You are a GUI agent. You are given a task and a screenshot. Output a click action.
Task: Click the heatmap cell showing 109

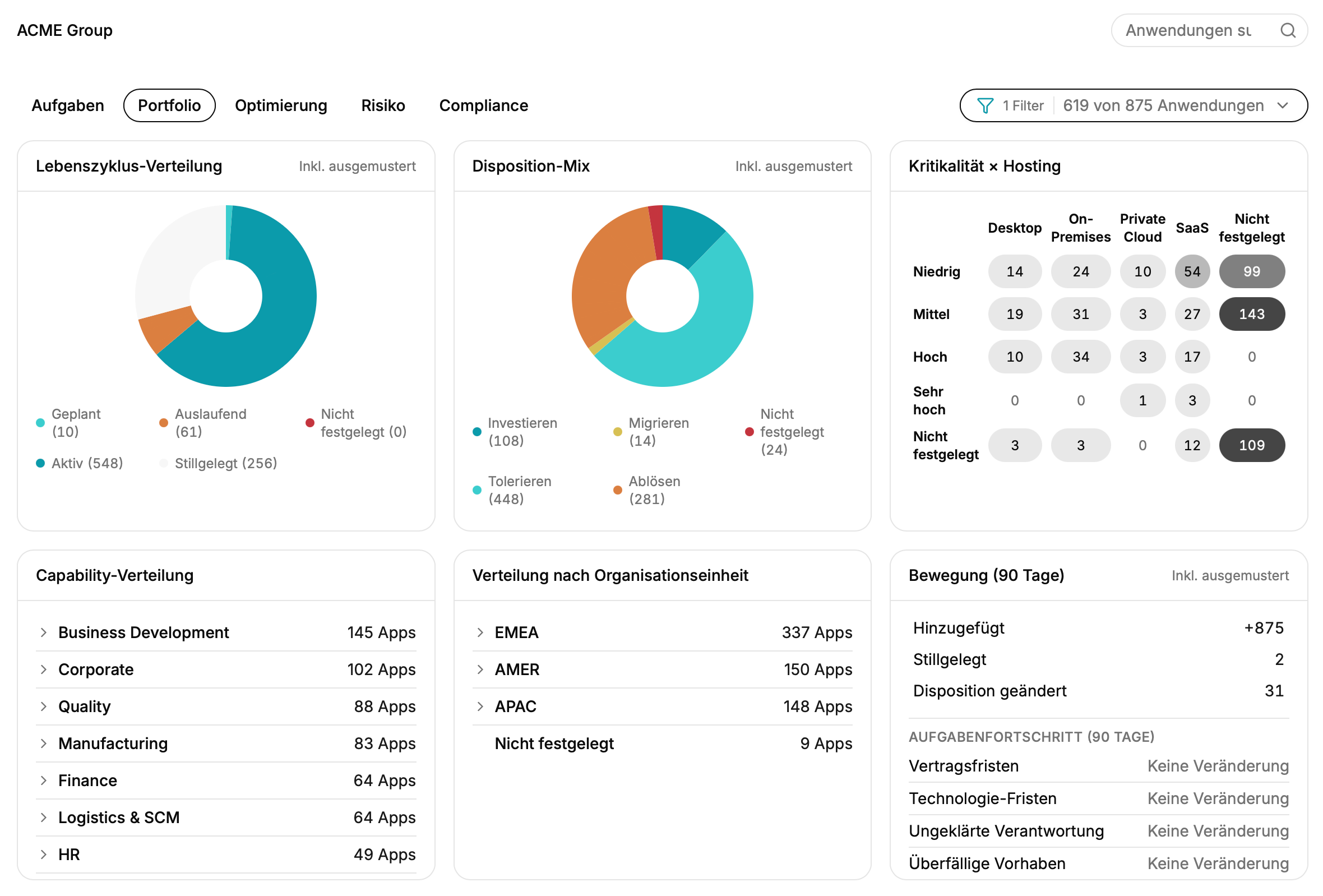(x=1251, y=445)
